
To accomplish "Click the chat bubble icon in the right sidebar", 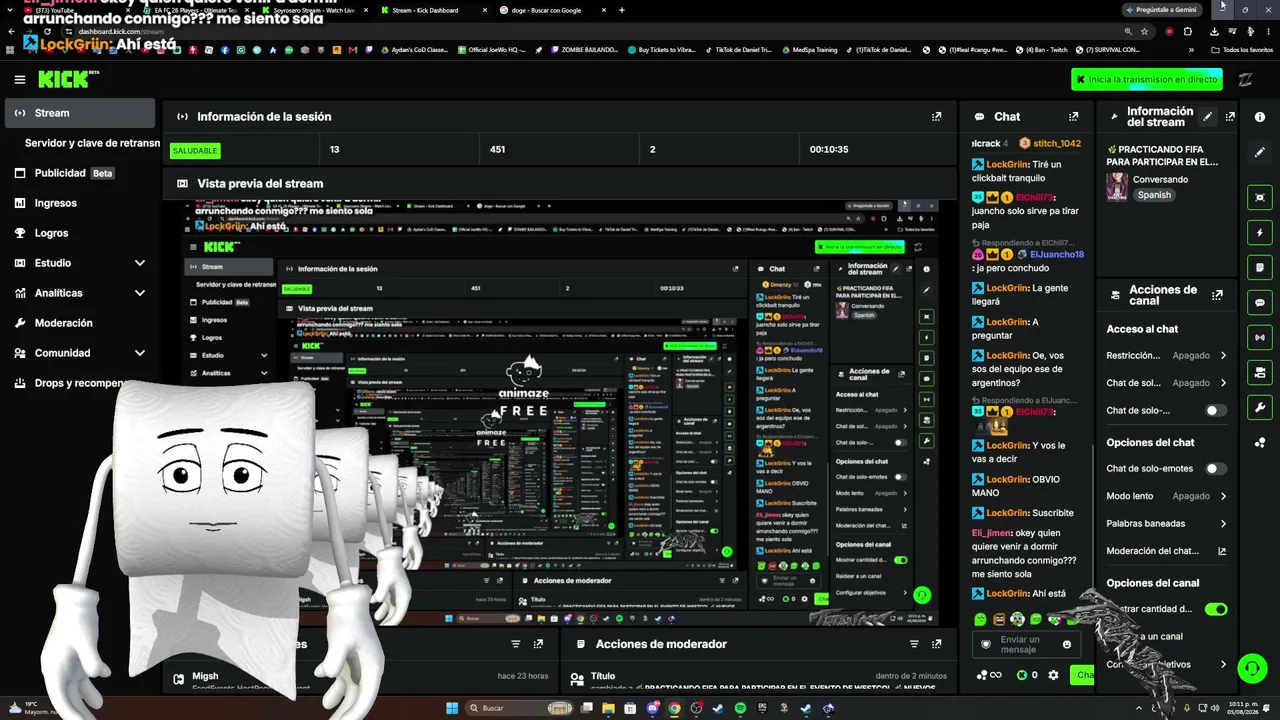I will pyautogui.click(x=1260, y=302).
